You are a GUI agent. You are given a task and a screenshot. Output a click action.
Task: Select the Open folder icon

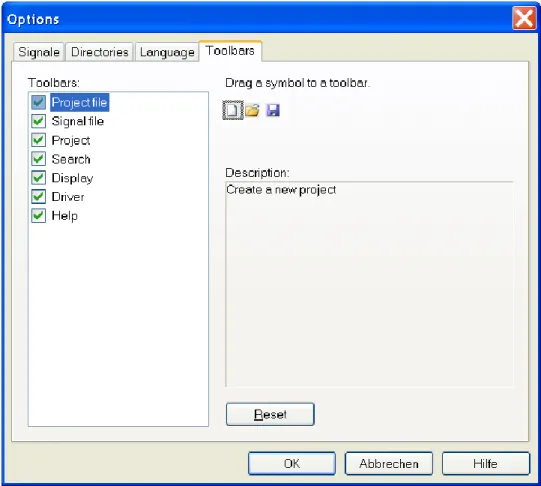coord(253,110)
